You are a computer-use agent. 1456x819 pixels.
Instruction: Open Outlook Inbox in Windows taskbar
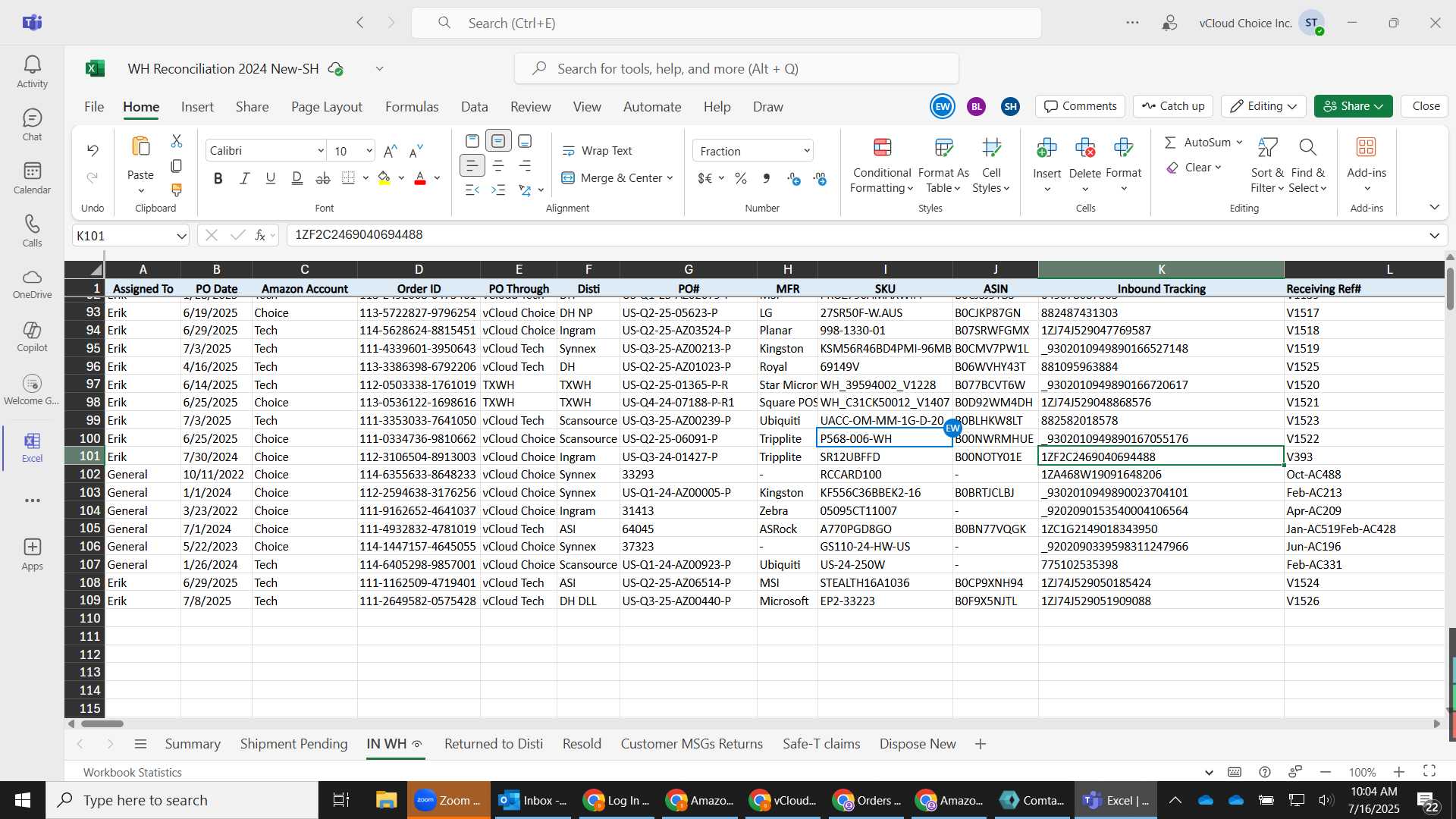point(534,800)
